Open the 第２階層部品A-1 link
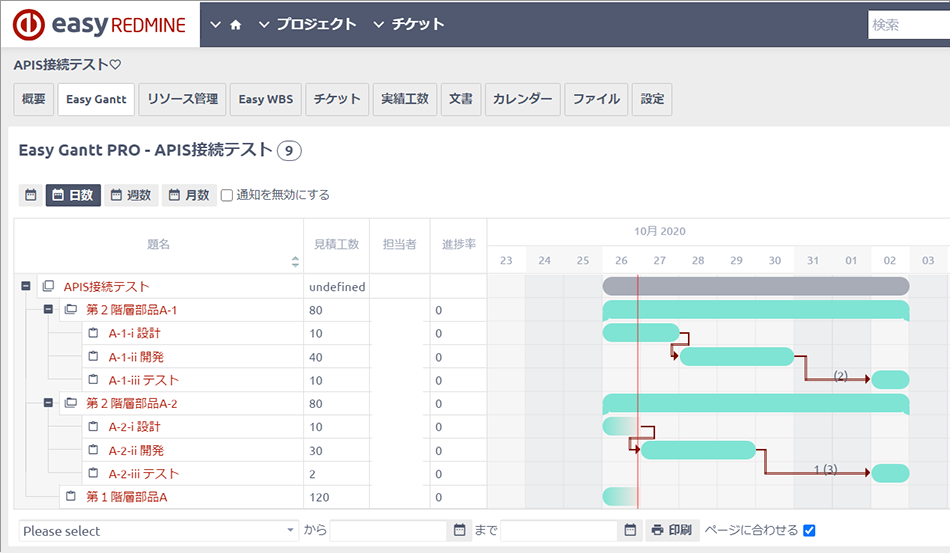 click(x=131, y=310)
